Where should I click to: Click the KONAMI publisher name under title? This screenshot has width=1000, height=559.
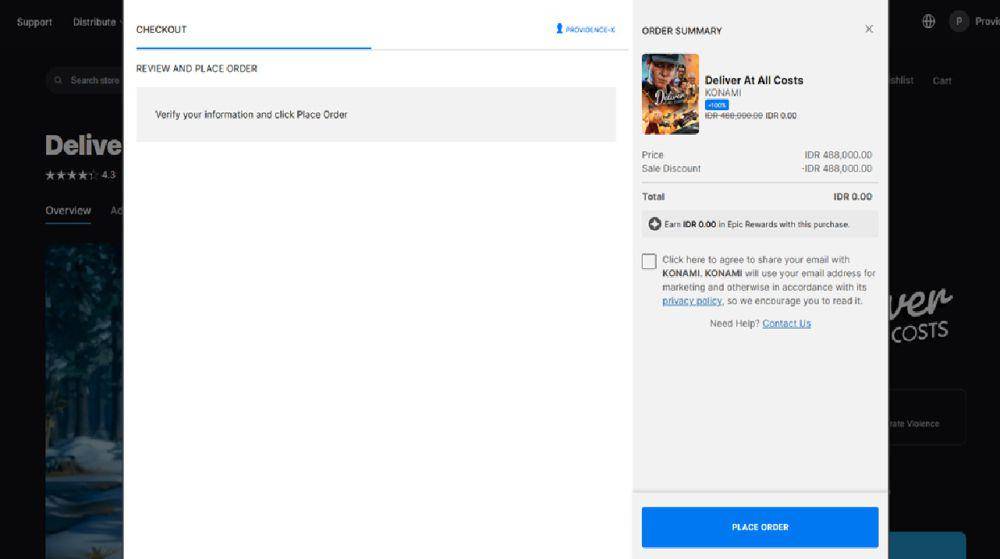[x=723, y=93]
